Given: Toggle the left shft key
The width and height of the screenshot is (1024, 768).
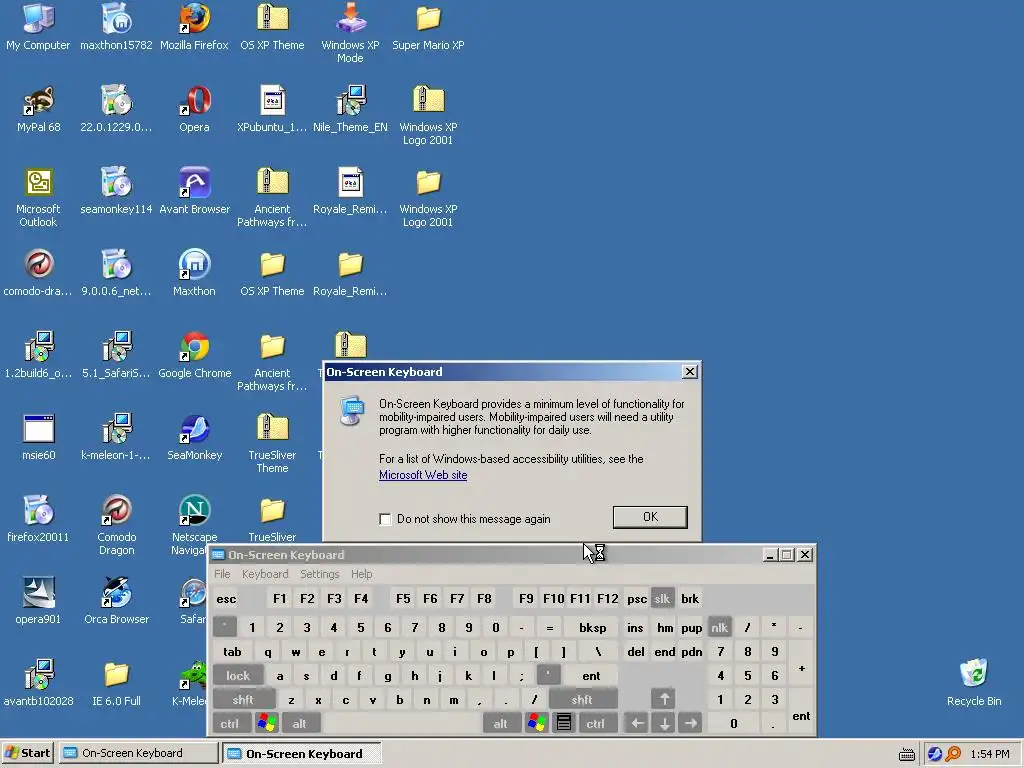Looking at the screenshot, I should click(x=243, y=699).
